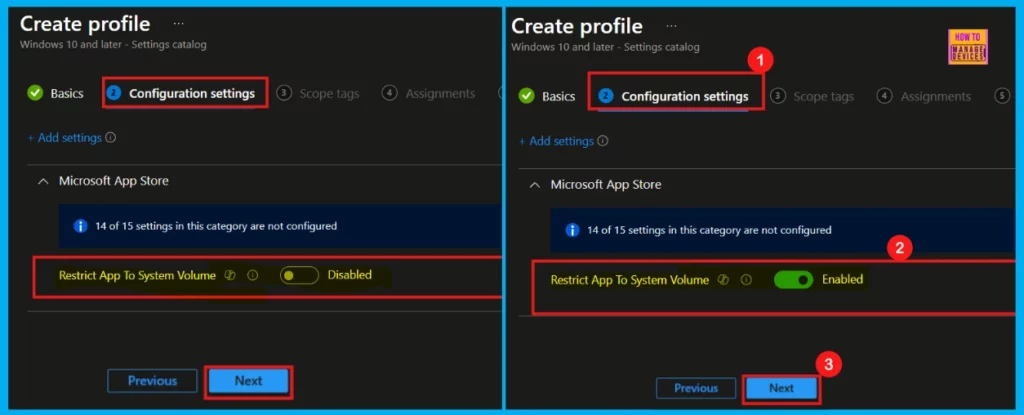
Task: Click info icon beside the Disabled setting label
Action: click(x=253, y=276)
